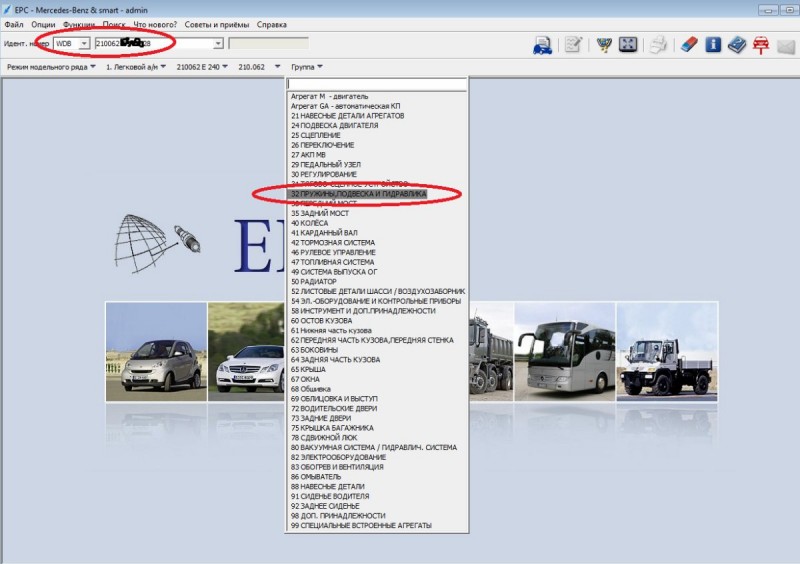Open the help book icon
800x564 pixels.
(x=737, y=45)
